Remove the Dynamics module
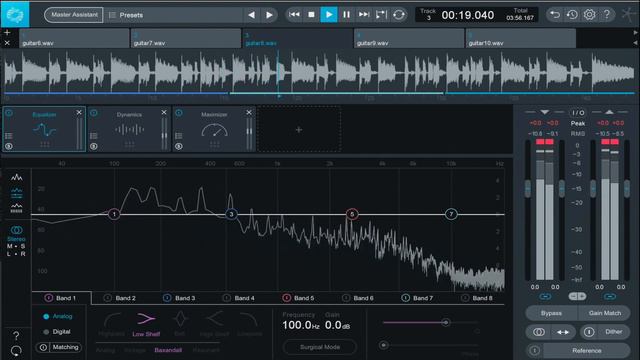 pos(164,112)
